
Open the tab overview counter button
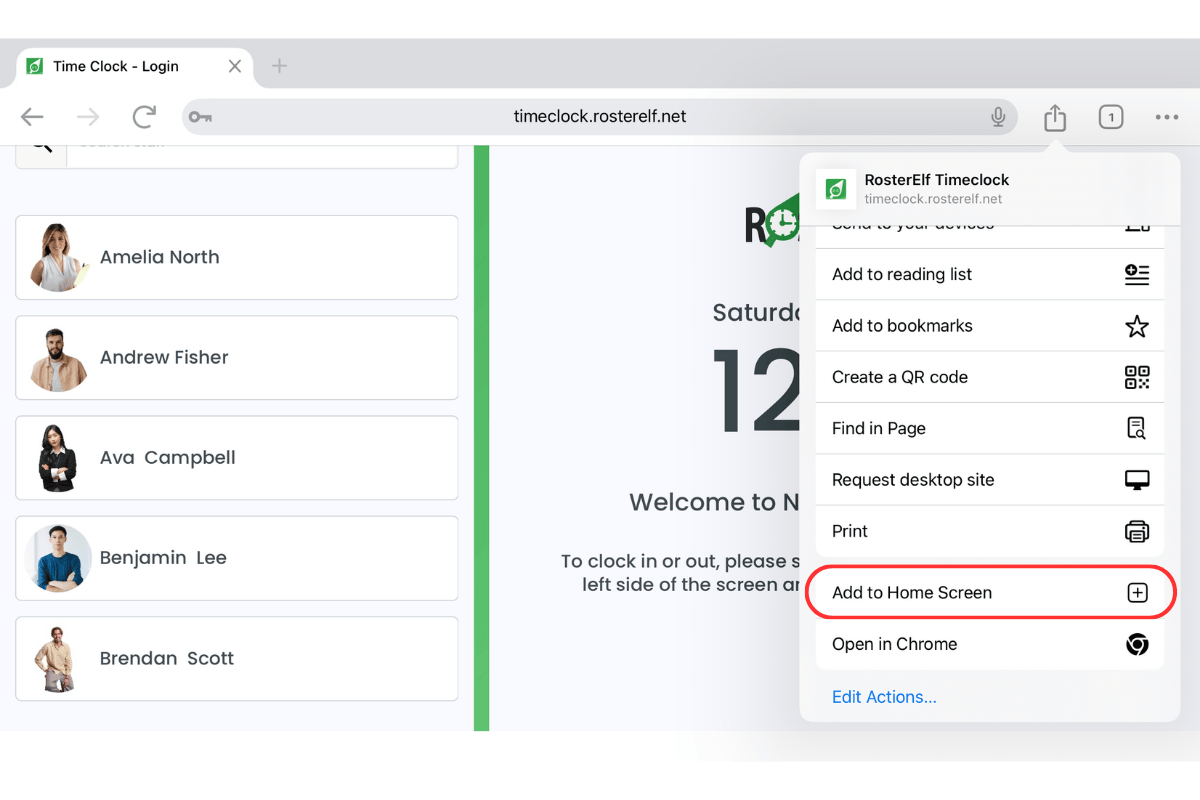click(x=1110, y=117)
